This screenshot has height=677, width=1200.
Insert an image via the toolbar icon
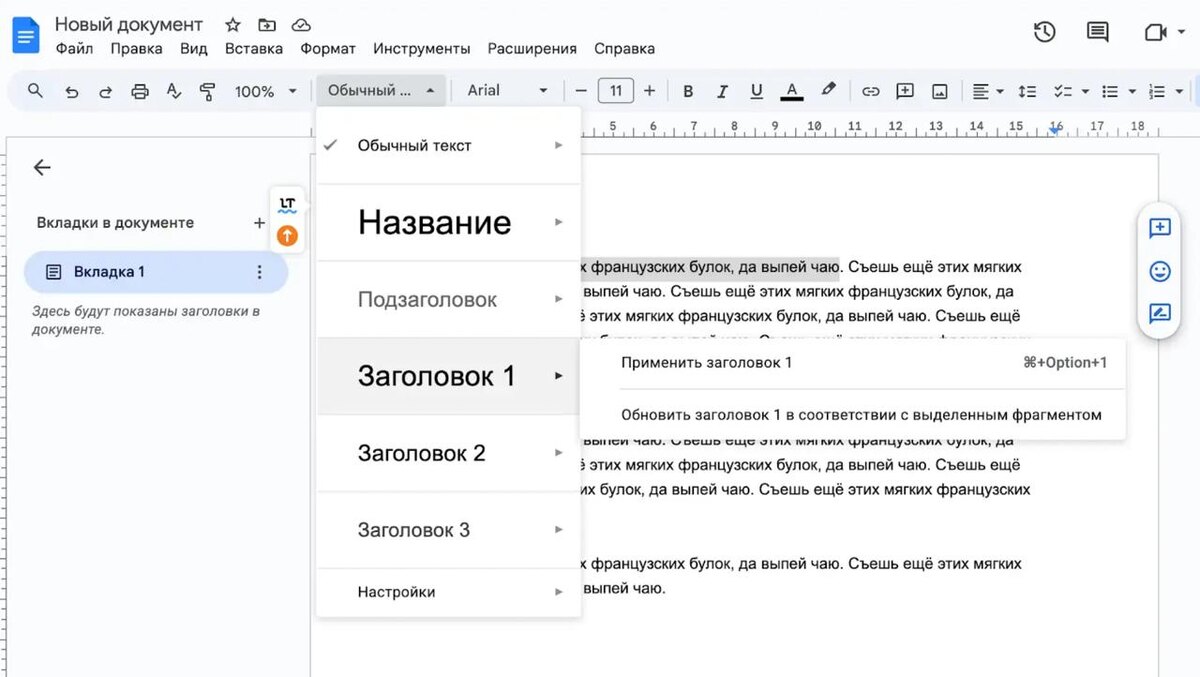click(938, 90)
